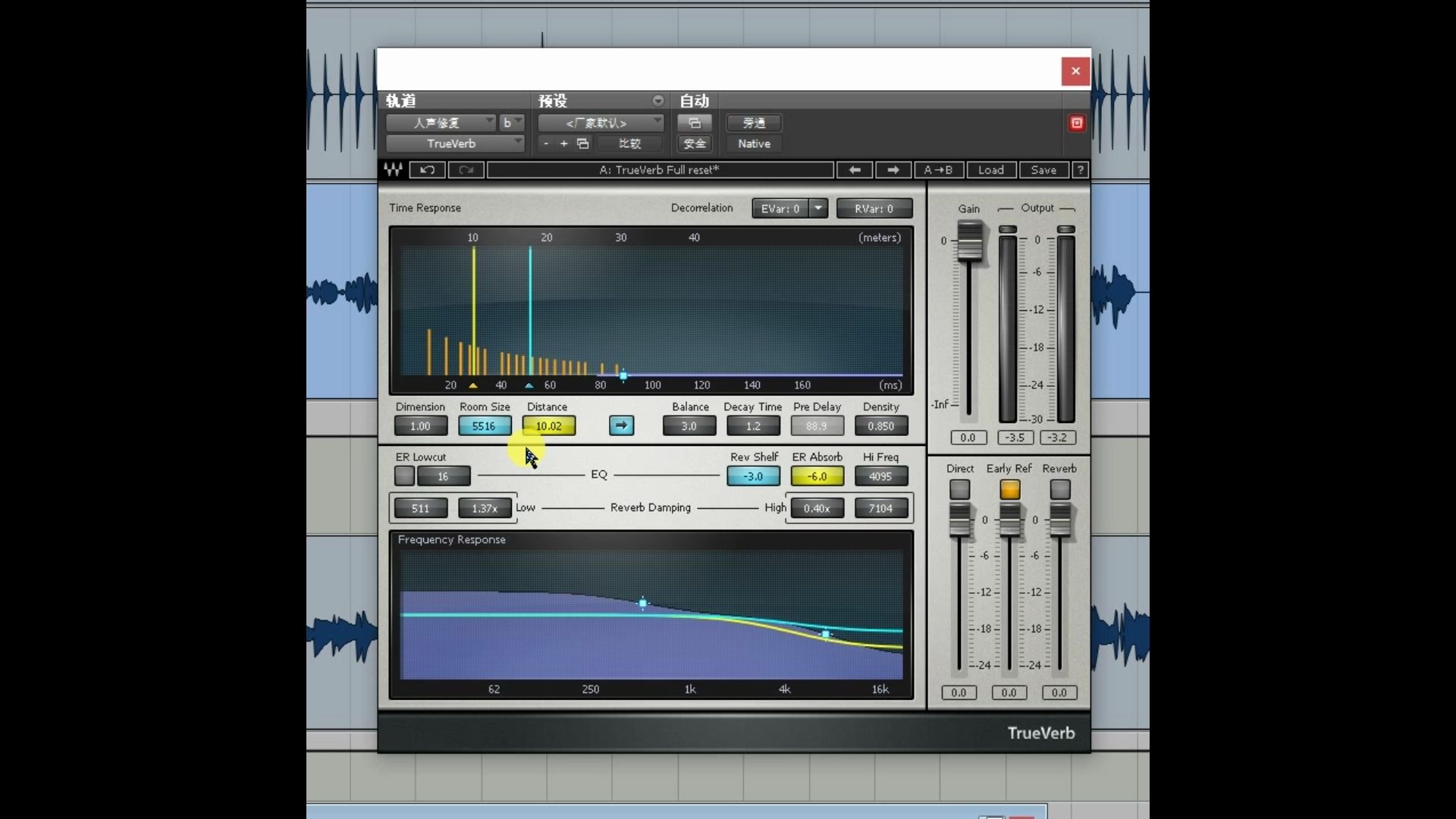
Task: Select next setting with plus button
Action: point(563,143)
